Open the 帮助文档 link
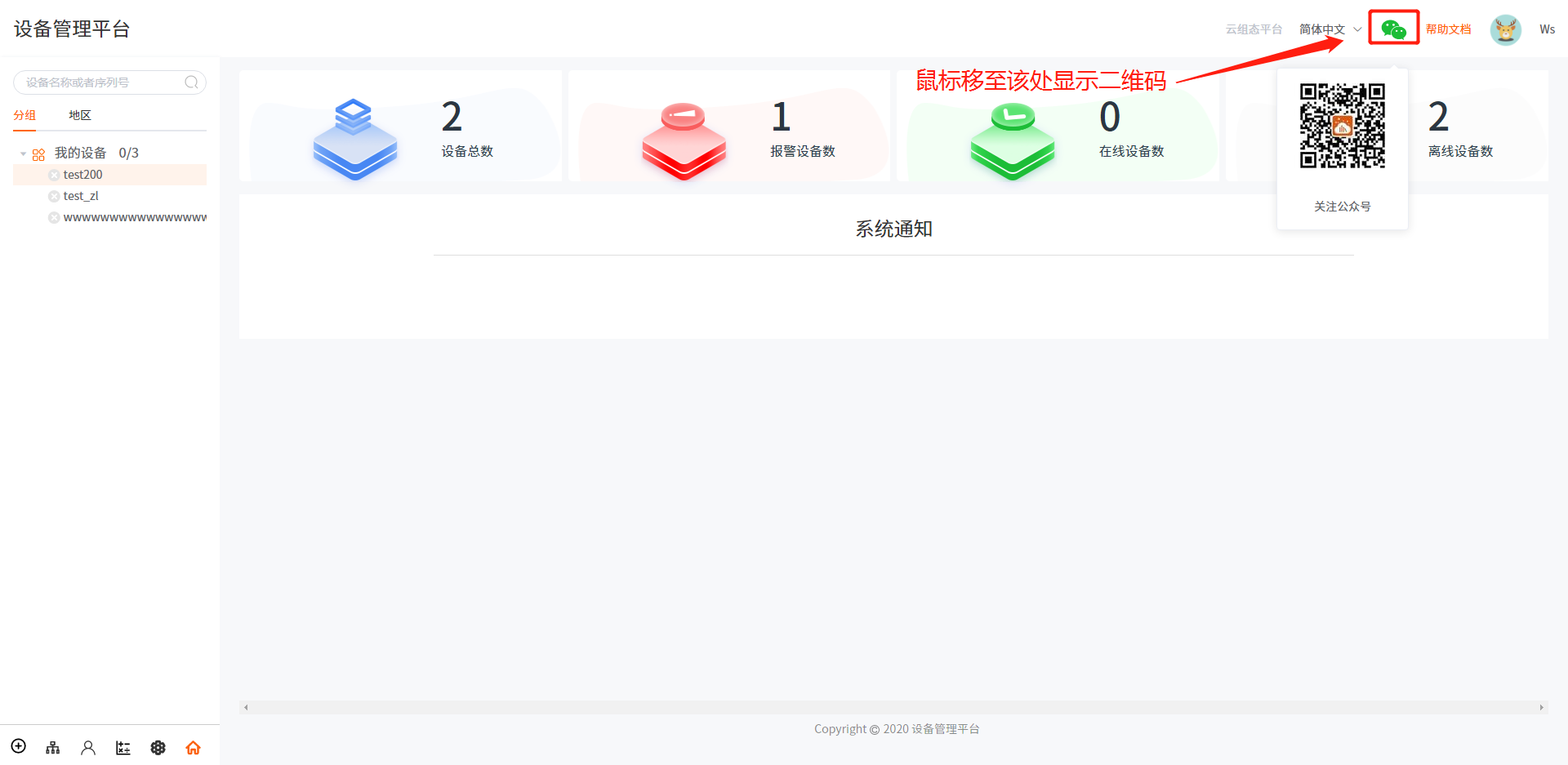Screen dimensions: 1568x765 [x=1448, y=29]
